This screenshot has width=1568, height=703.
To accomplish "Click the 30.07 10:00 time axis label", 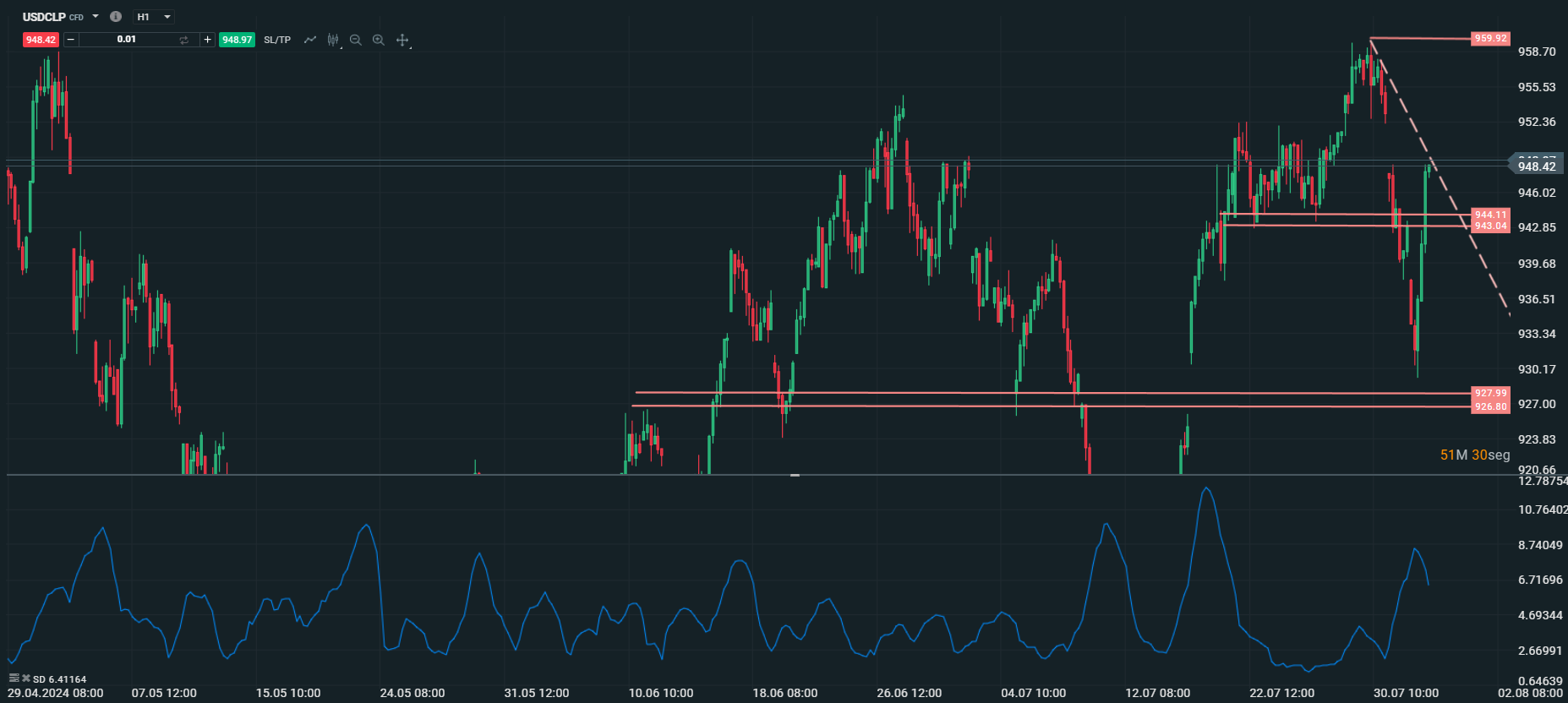I will 1406,693.
